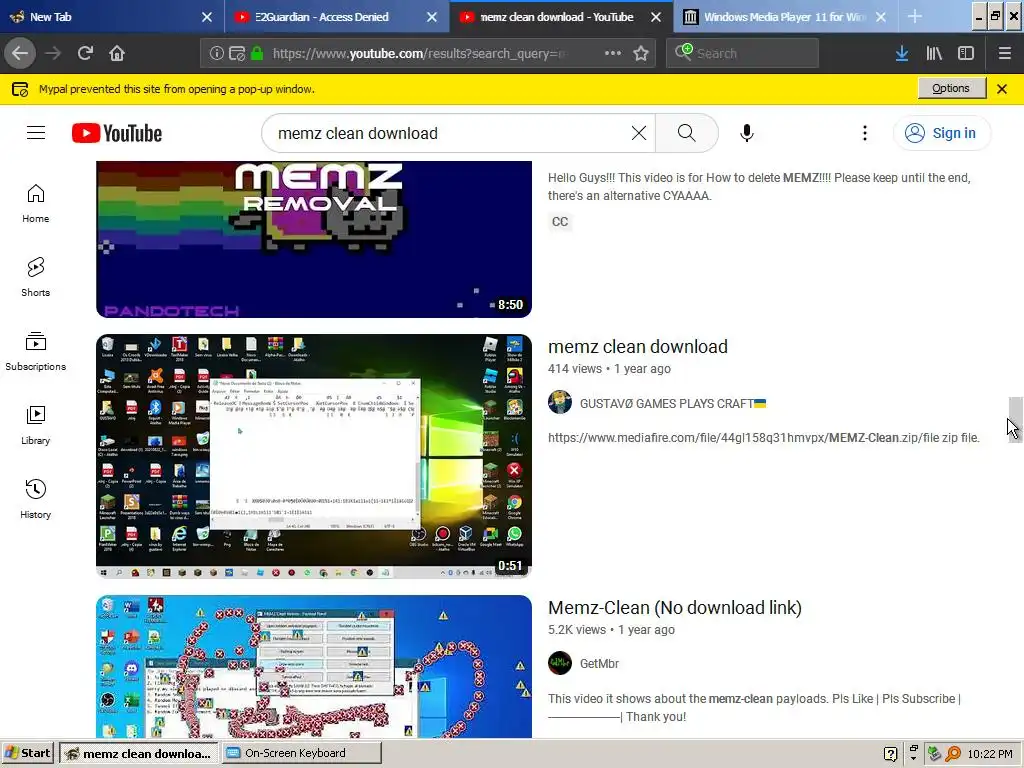Open Library in YouTube sidebar
This screenshot has width=1024, height=768.
(35, 425)
